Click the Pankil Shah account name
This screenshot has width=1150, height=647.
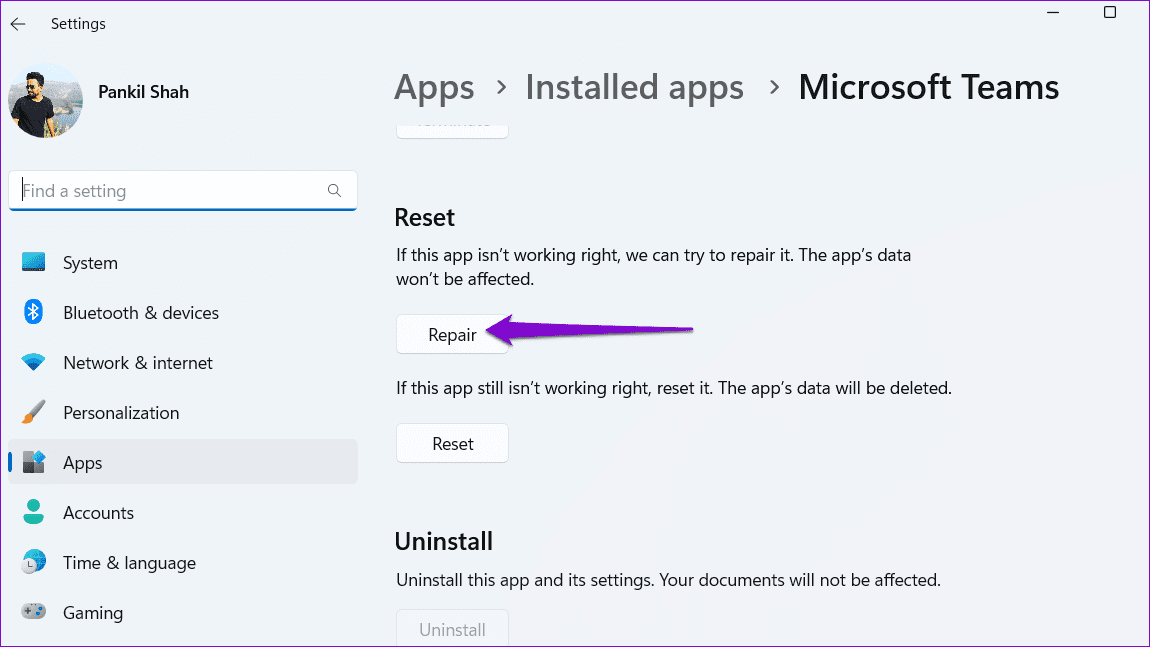click(143, 92)
